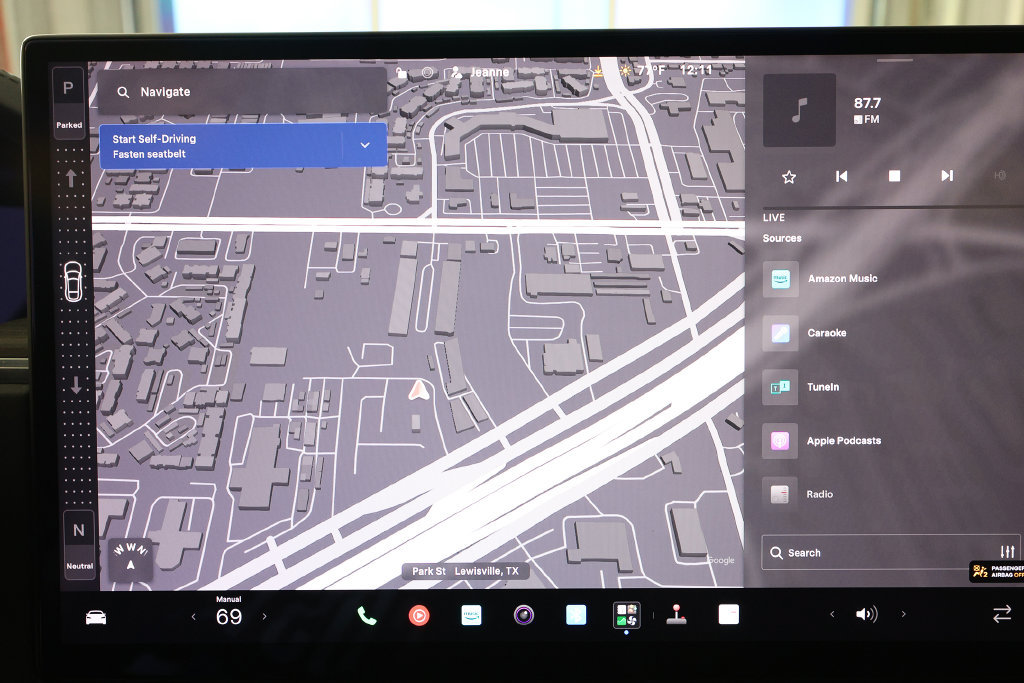Viewport: 1024px width, 683px height.
Task: Open the Camera app
Action: 523,615
